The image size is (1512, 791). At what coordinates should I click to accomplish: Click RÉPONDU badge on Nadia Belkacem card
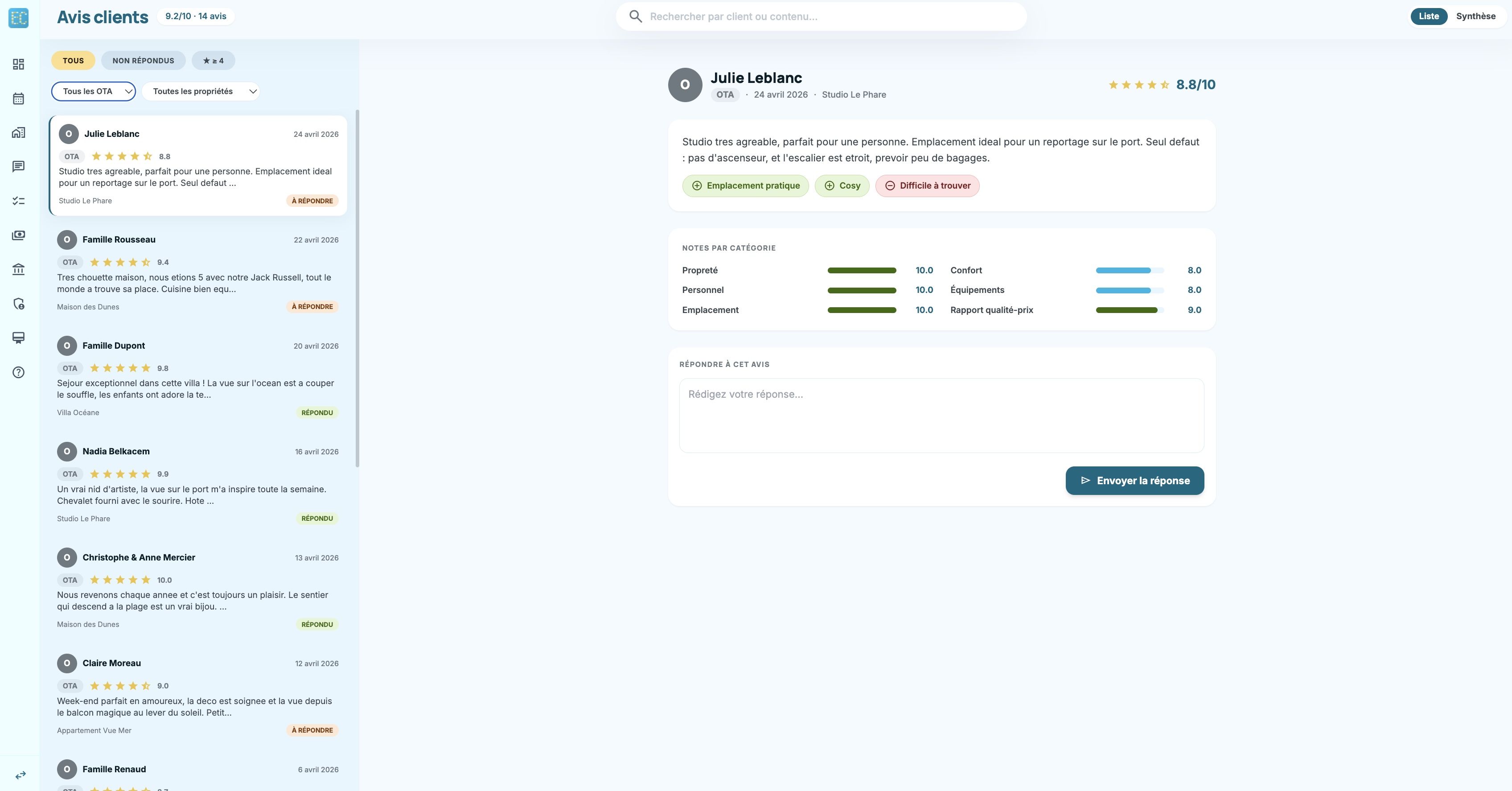click(x=317, y=519)
